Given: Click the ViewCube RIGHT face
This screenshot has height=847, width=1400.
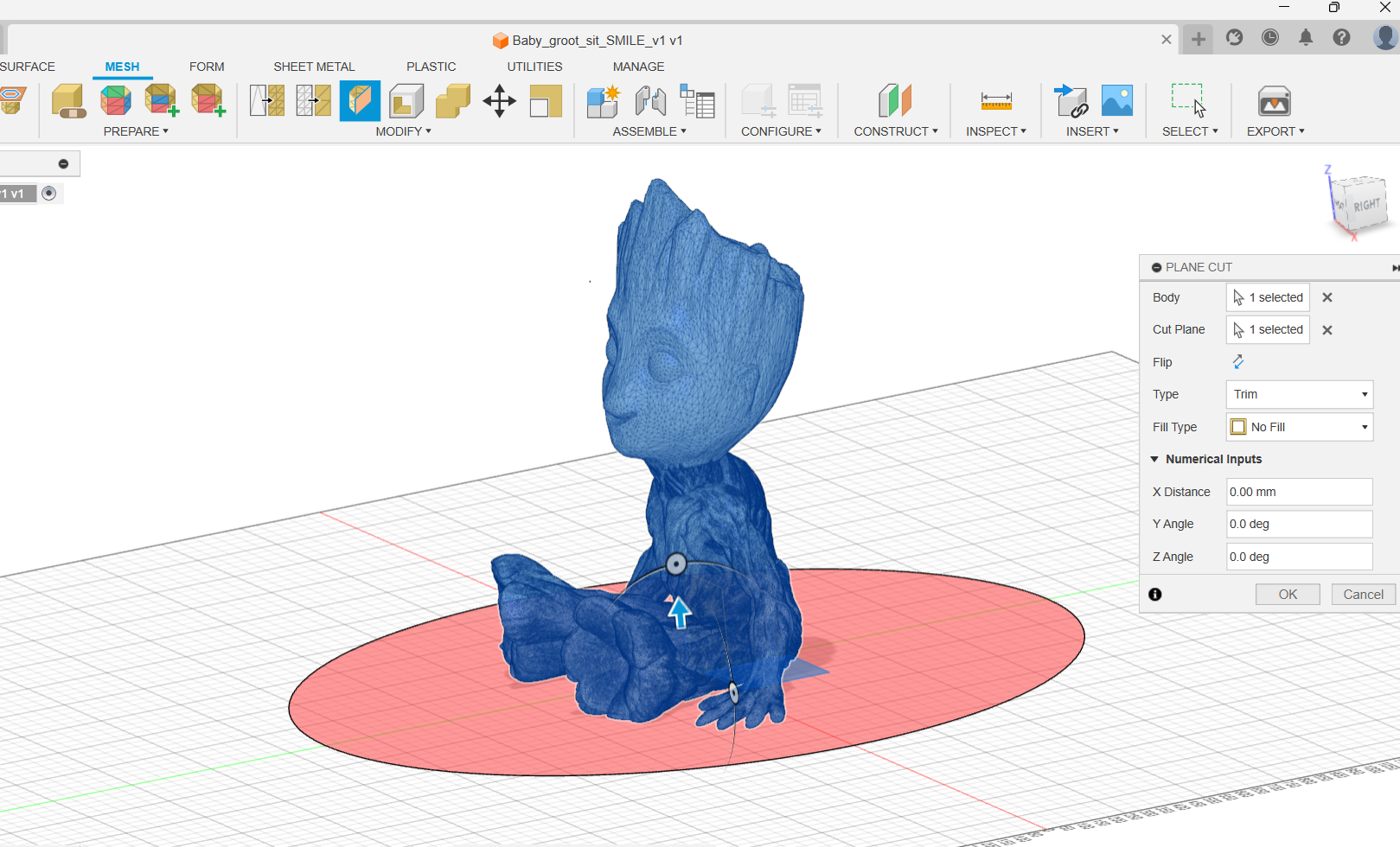Looking at the screenshot, I should click(1366, 205).
